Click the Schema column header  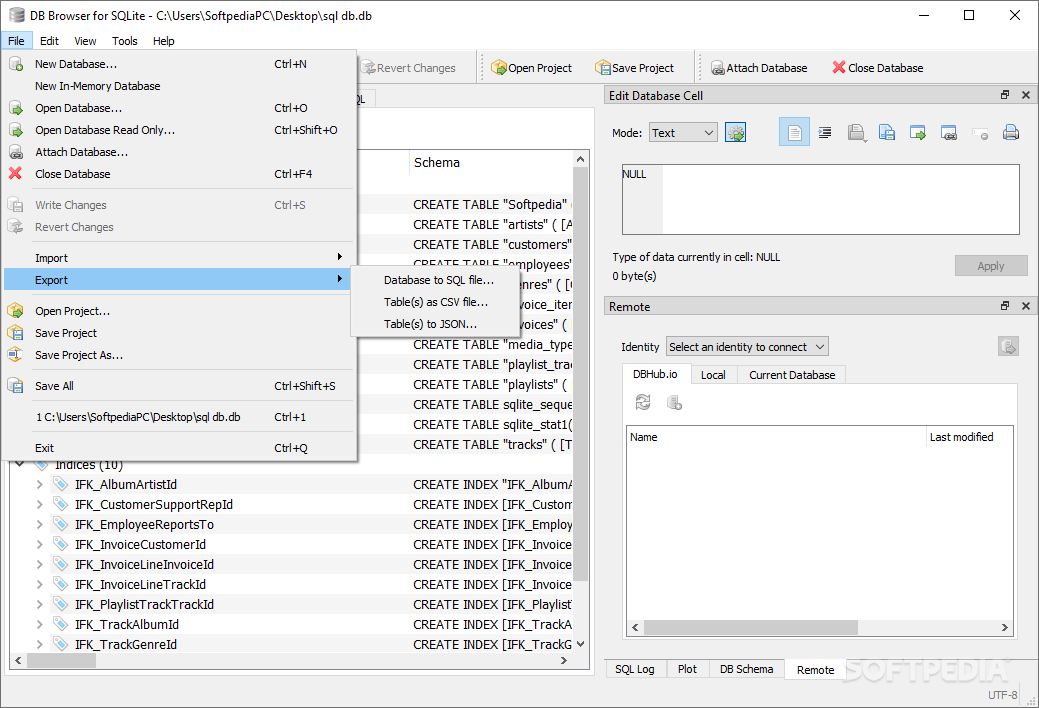pyautogui.click(x=490, y=162)
